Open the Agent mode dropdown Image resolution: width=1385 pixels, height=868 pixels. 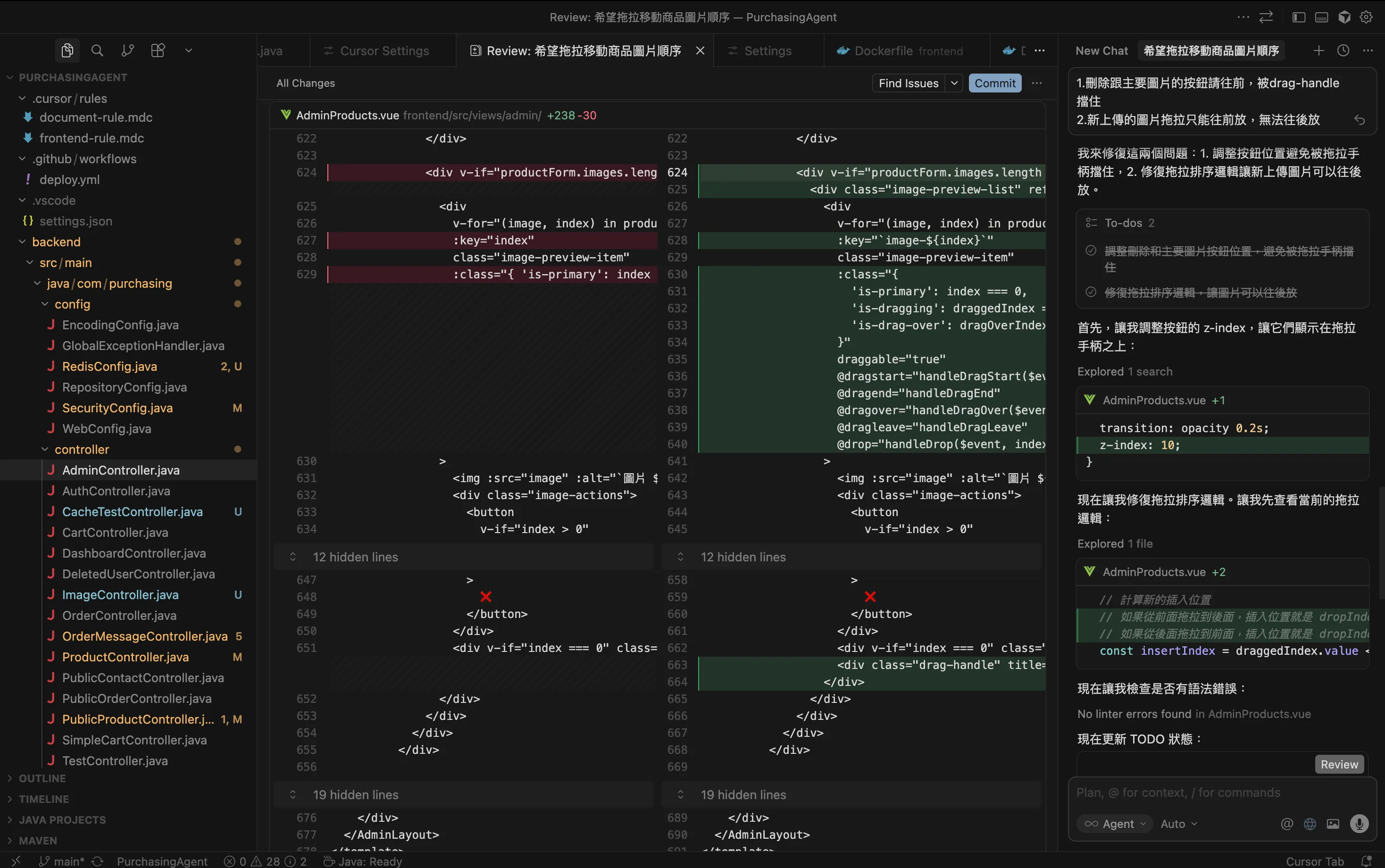[x=1115, y=824]
